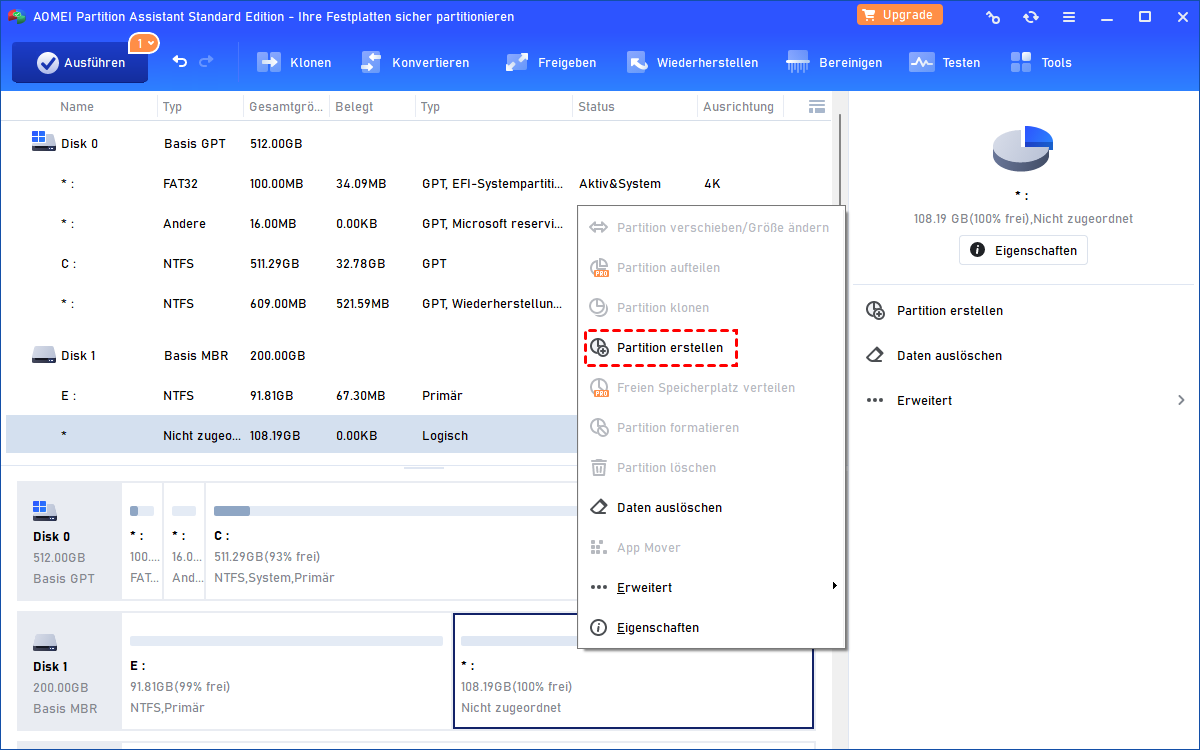The image size is (1200, 750).
Task: Open the Wiederherstellen toolbar item
Action: (692, 62)
